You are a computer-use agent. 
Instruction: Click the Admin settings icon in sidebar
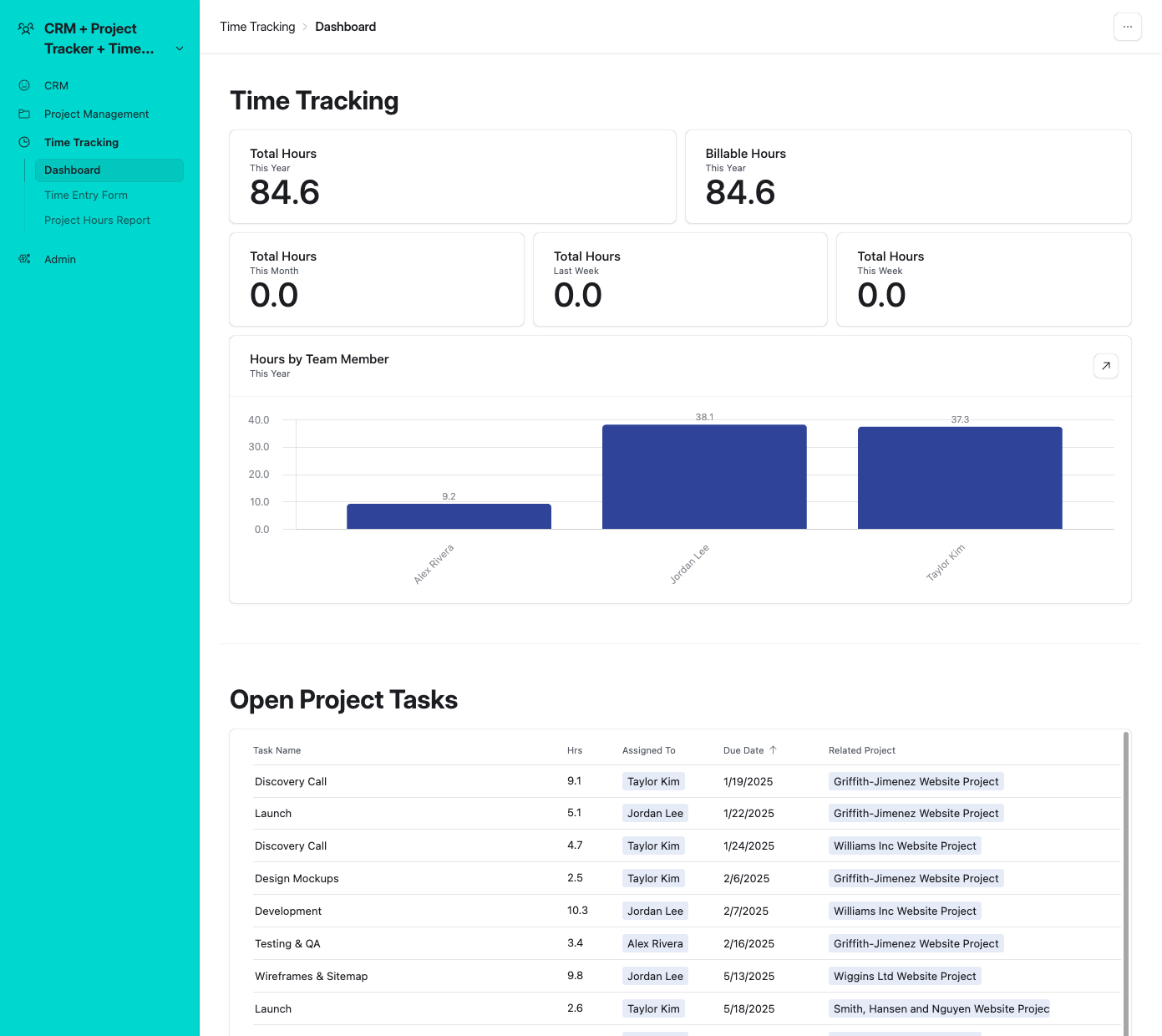coord(23,259)
